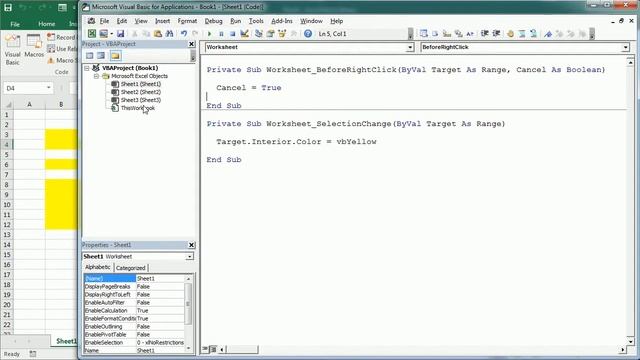Run the Sub with the green play icon
This screenshot has height=360, width=640.
click(209, 33)
